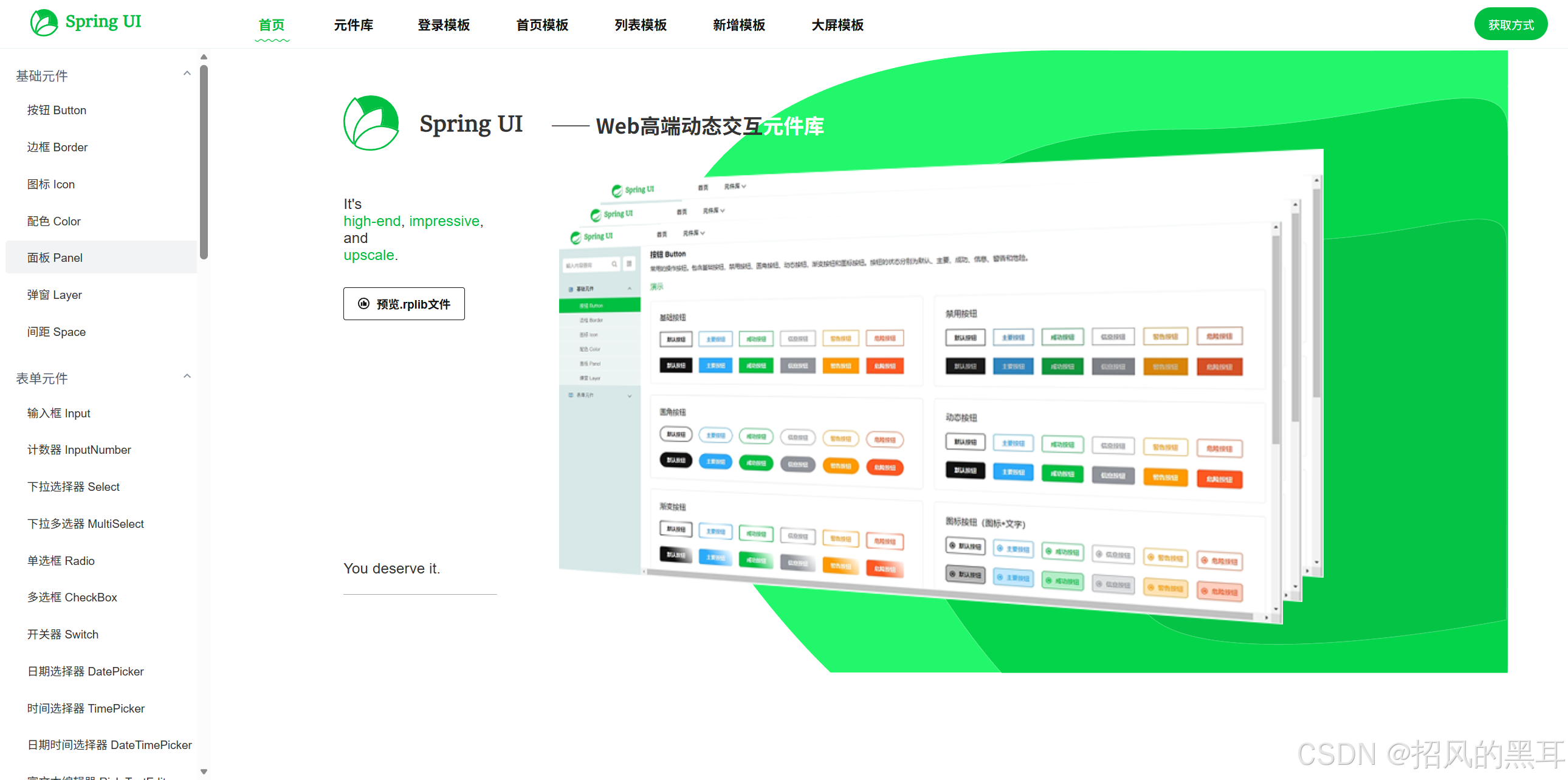This screenshot has width=1568, height=780.
Task: Select 按钮 Button in the sidebar
Action: coord(57,110)
